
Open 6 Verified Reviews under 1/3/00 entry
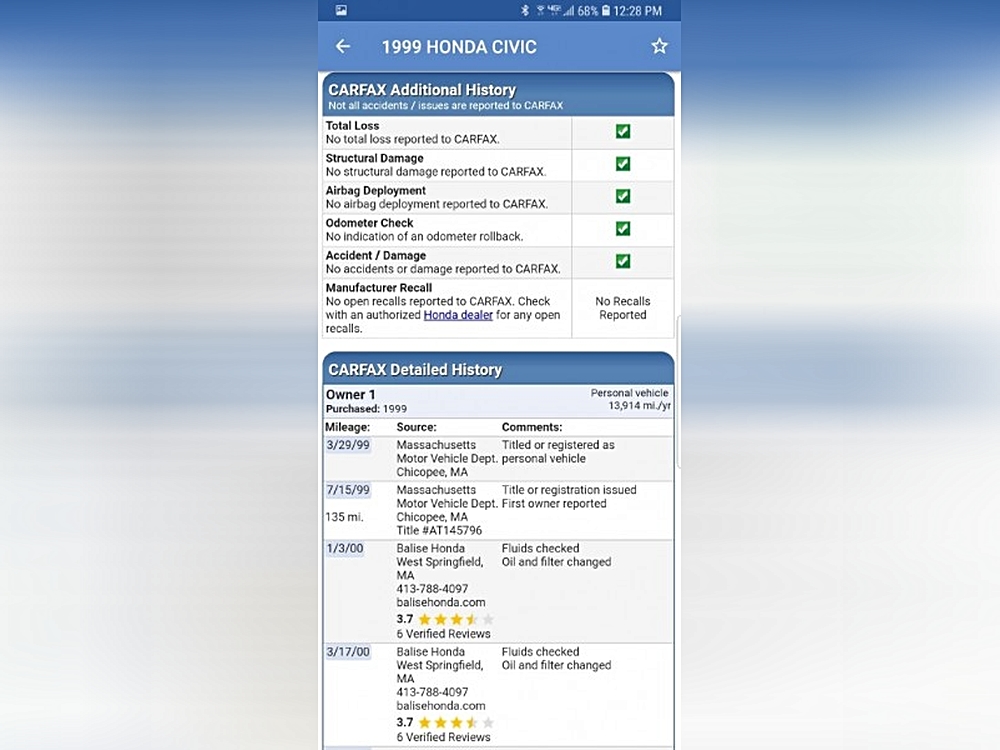click(x=443, y=634)
